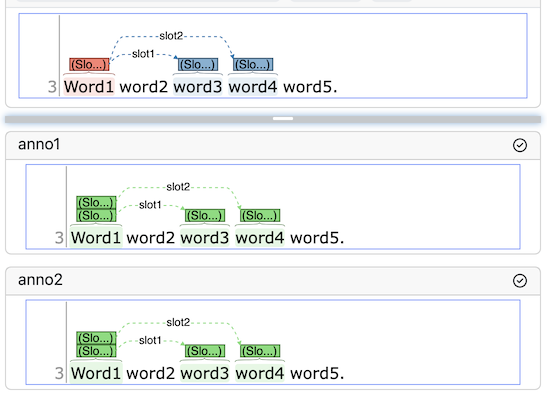Select the upper green (Slo...) above Word1 in anno2
This screenshot has width=547, height=396.
click(x=96, y=338)
